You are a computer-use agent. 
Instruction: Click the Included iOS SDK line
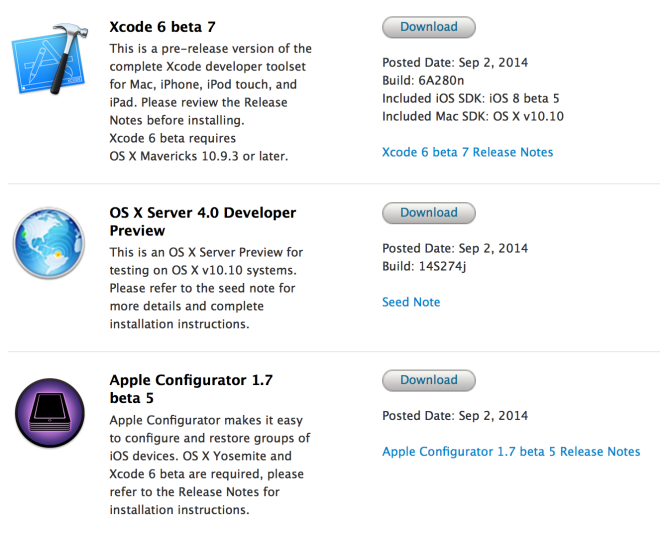coord(470,99)
